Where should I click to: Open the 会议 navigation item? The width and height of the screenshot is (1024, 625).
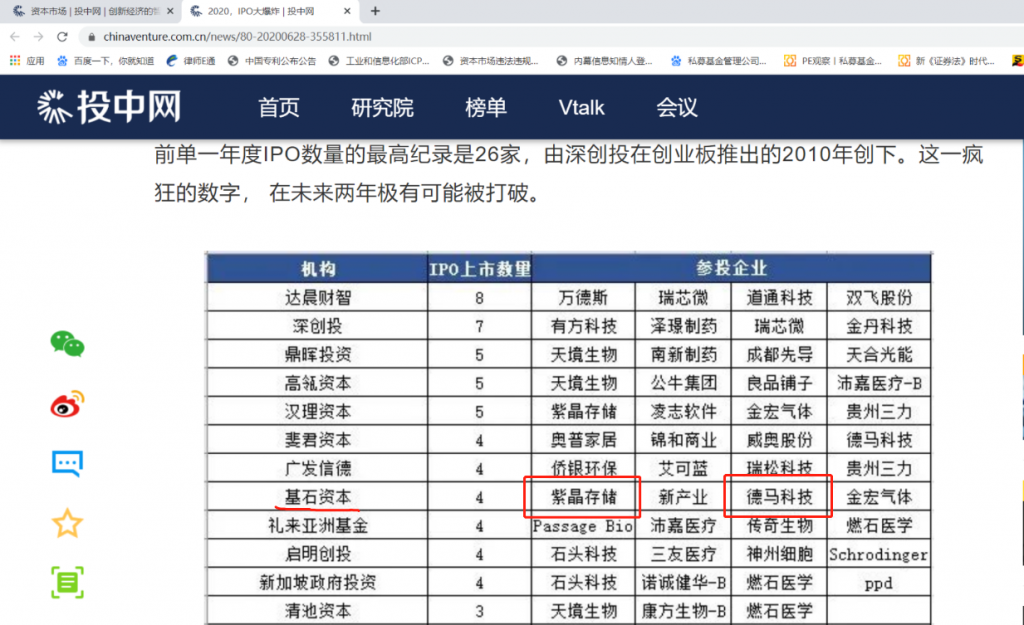click(x=677, y=108)
